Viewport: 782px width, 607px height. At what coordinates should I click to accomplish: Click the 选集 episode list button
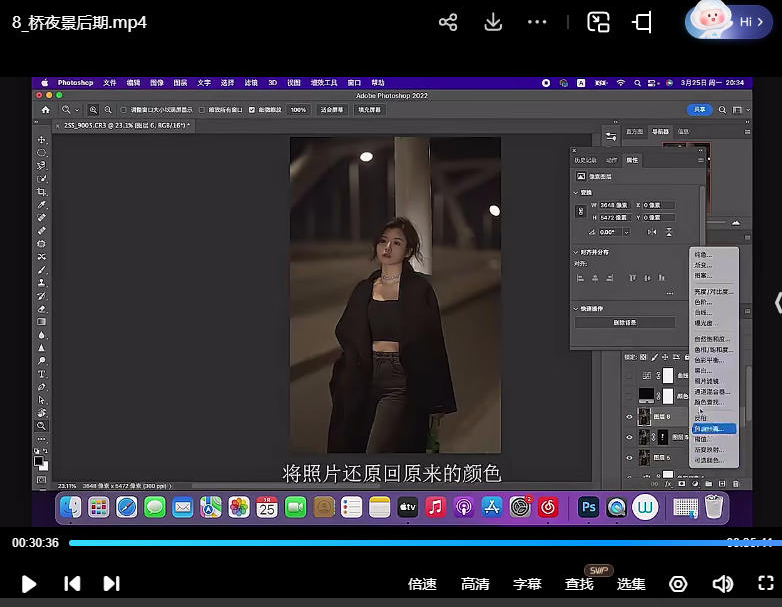(631, 584)
